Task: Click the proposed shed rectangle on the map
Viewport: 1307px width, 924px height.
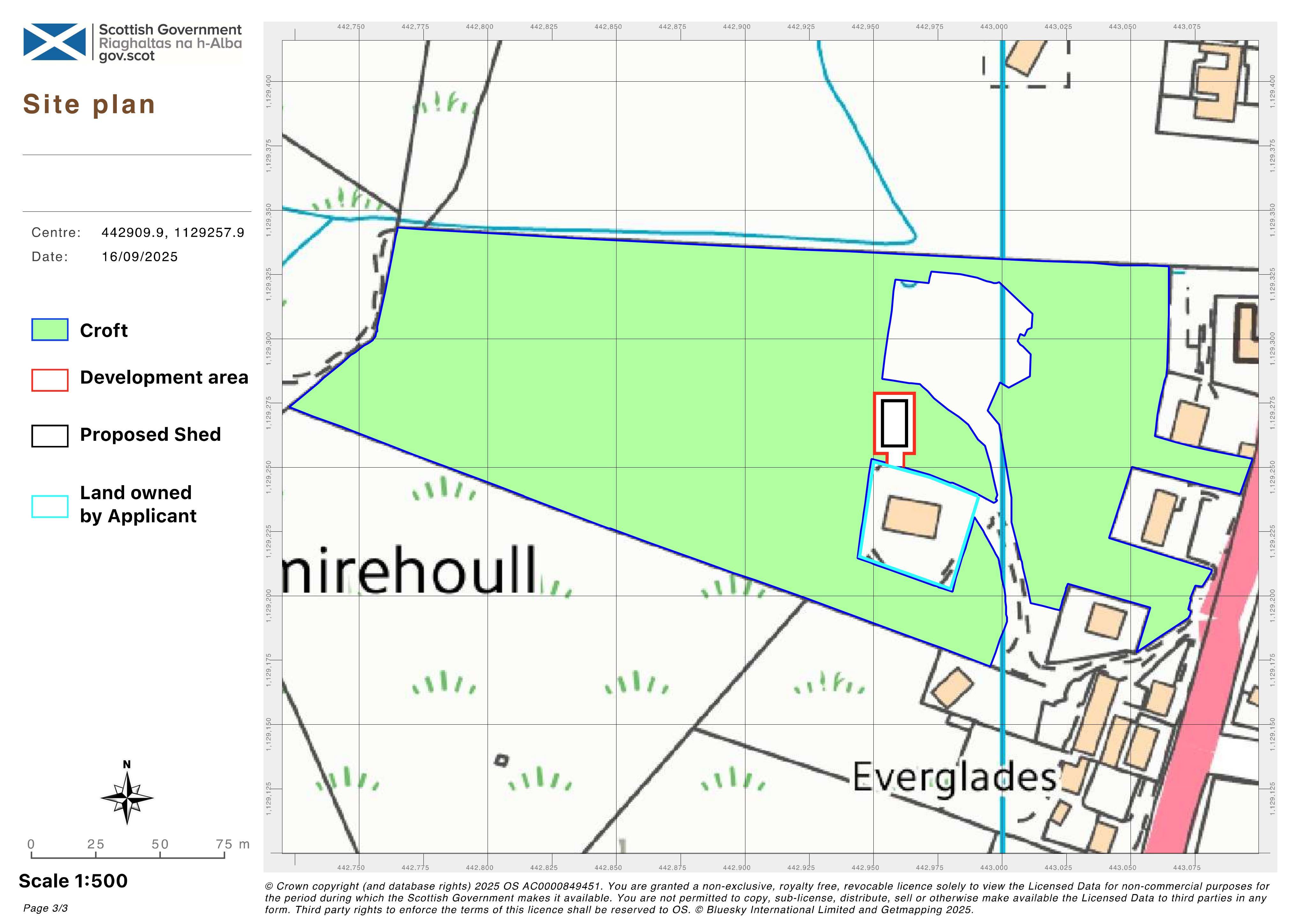Action: [894, 423]
